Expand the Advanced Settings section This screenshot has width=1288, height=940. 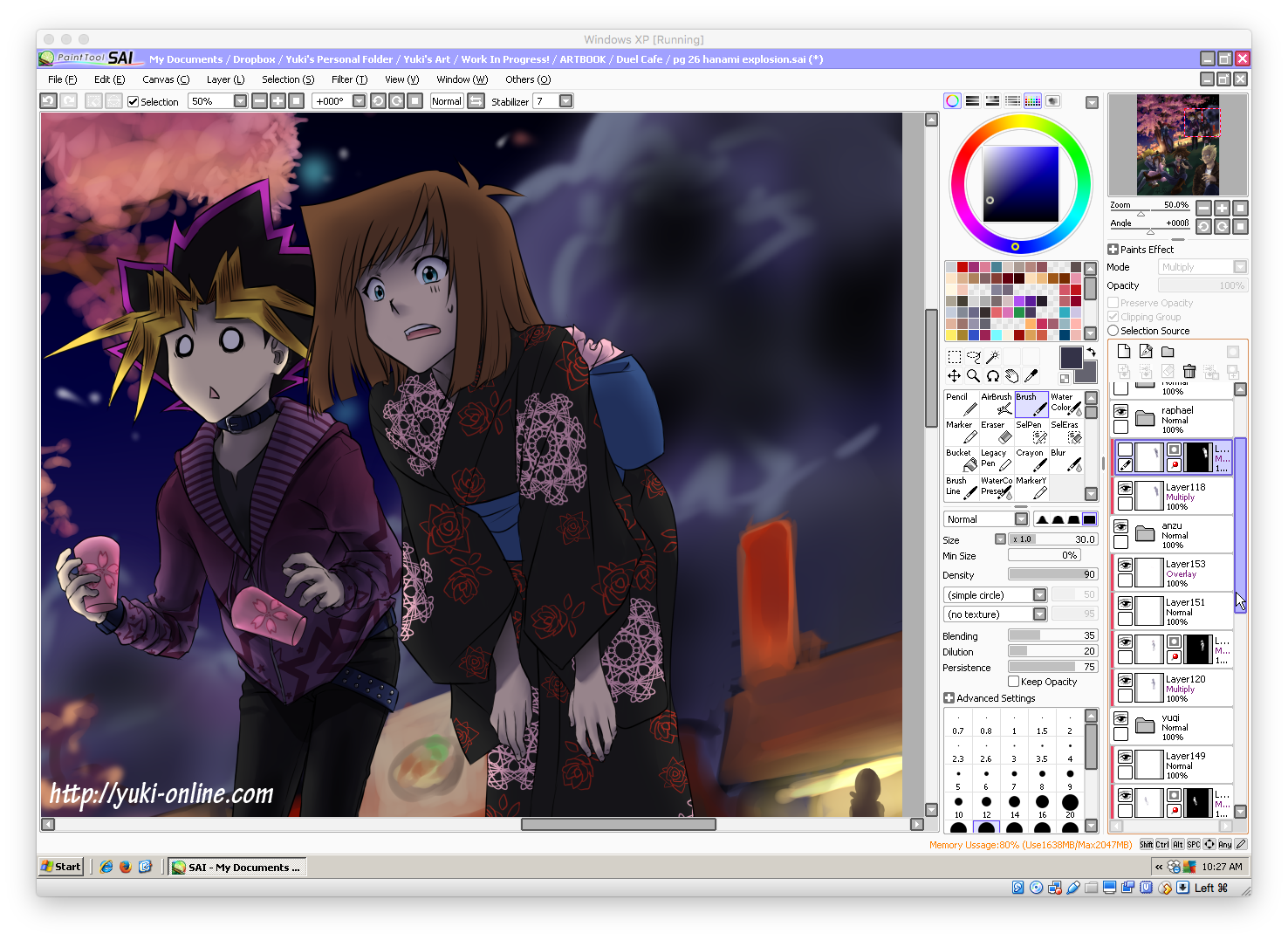pos(949,698)
